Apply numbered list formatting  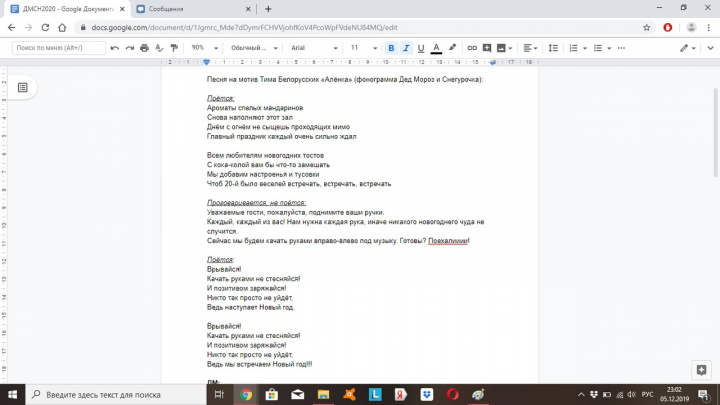[573, 48]
